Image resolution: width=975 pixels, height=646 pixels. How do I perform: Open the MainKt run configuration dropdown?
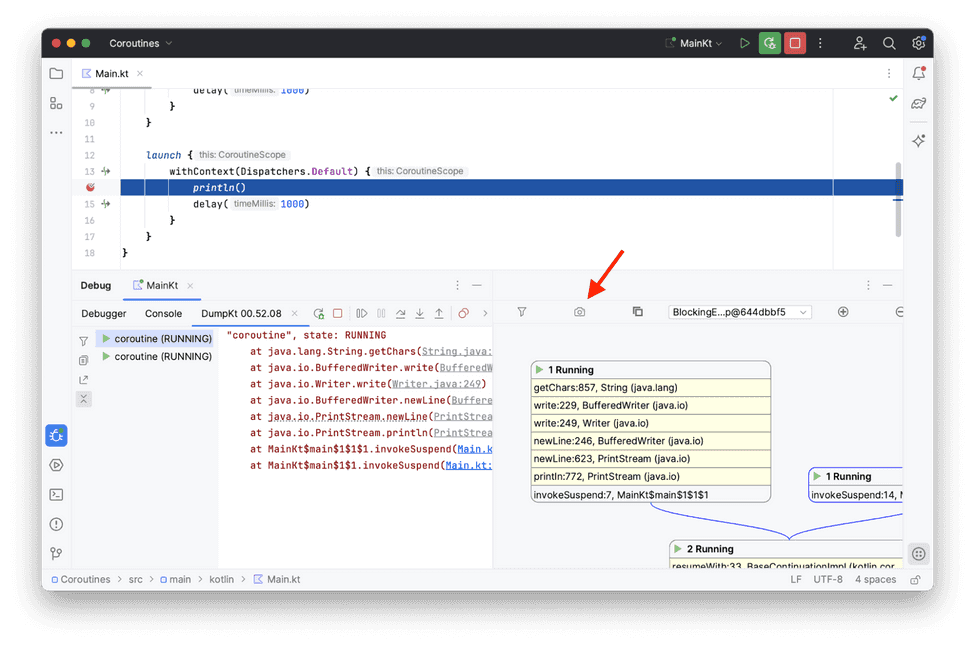pos(694,43)
